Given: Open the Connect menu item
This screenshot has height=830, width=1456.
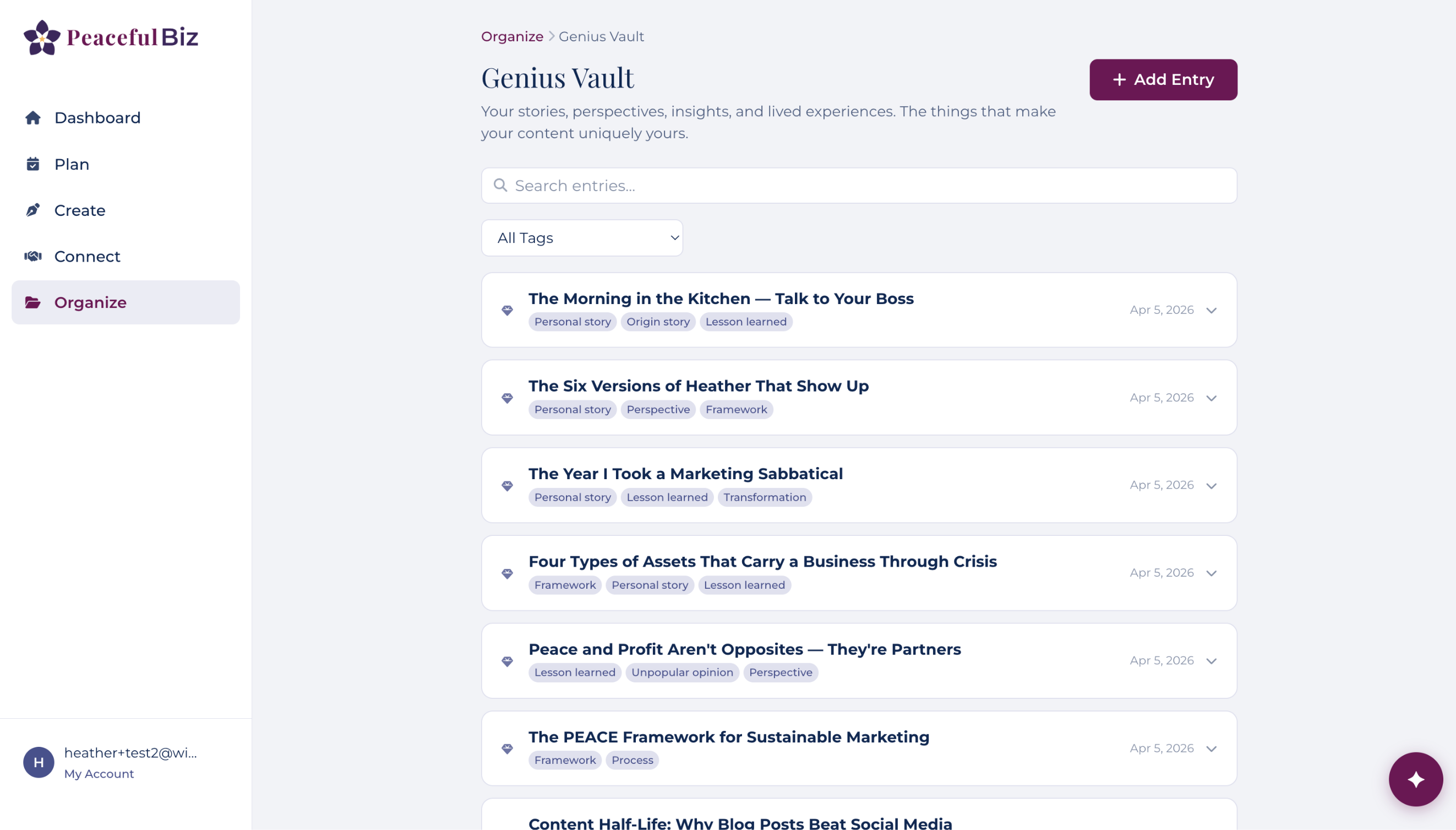Looking at the screenshot, I should point(87,257).
